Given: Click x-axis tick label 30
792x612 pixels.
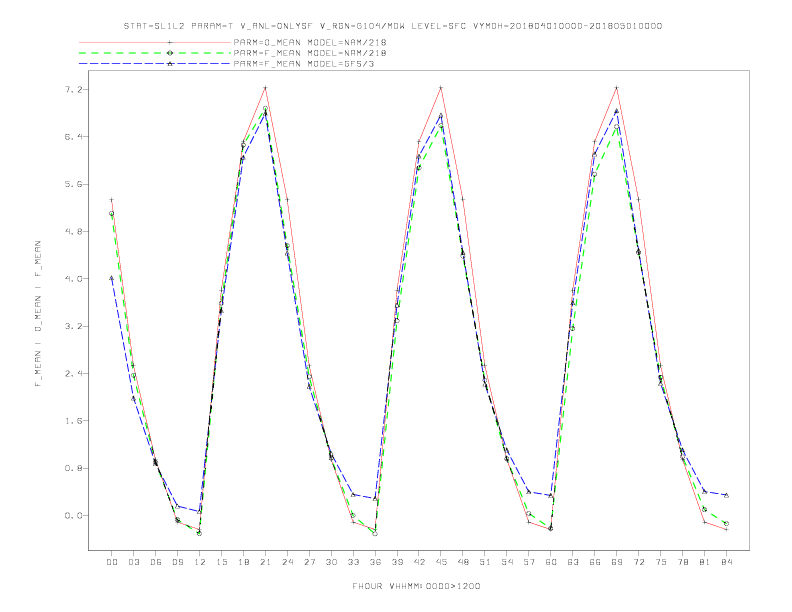Looking at the screenshot, I should 331,562.
